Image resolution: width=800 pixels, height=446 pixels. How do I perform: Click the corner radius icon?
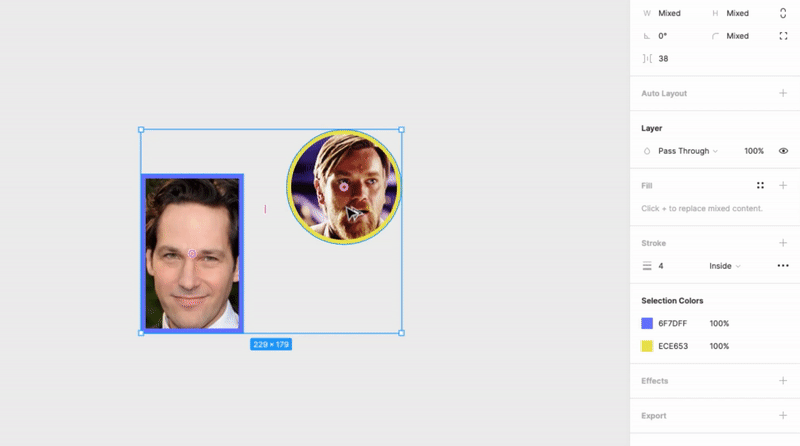[715, 36]
